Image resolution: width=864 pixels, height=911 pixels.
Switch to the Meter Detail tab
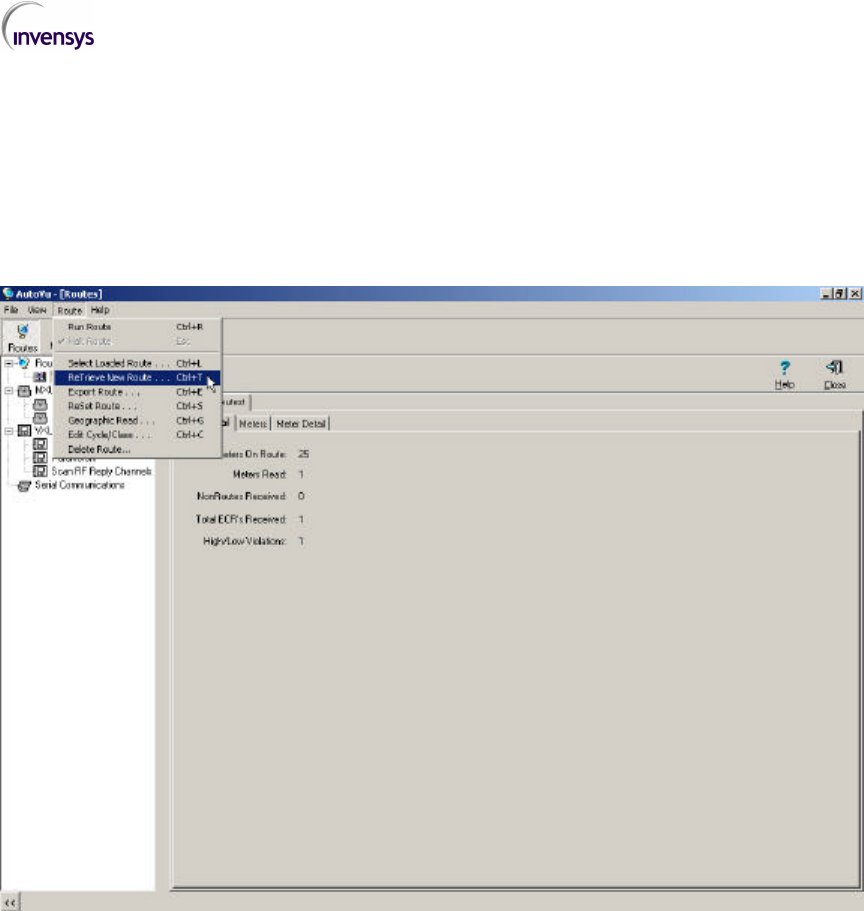pyautogui.click(x=300, y=424)
